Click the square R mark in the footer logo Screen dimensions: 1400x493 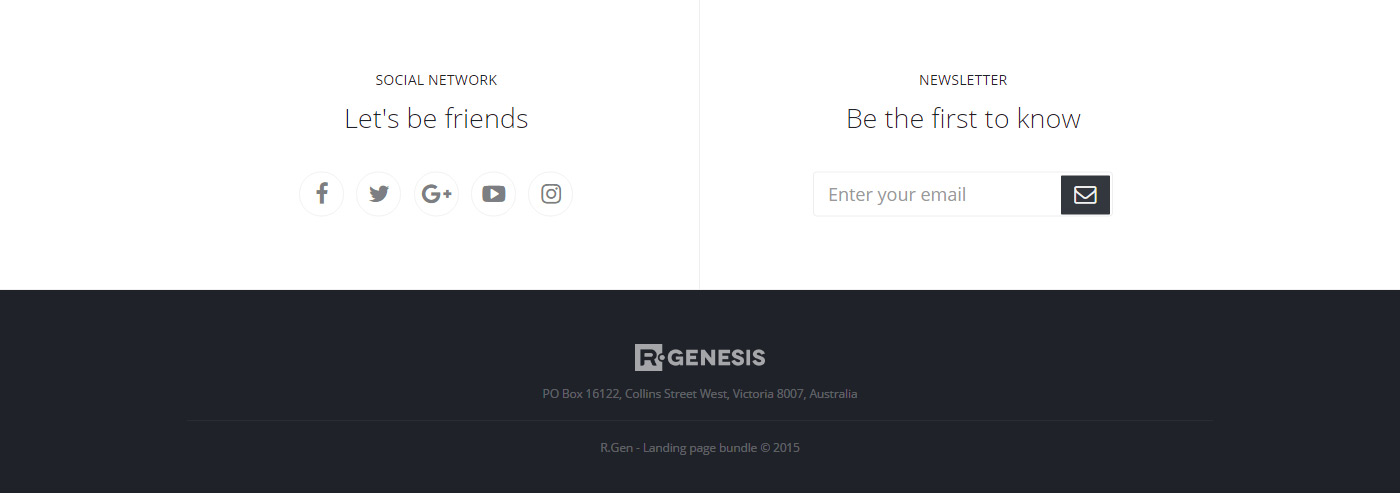648,357
